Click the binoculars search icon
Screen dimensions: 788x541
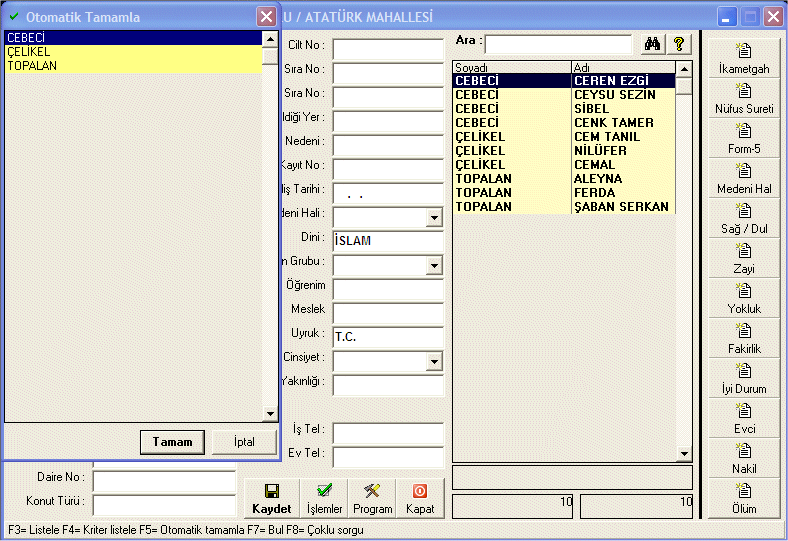tap(653, 44)
